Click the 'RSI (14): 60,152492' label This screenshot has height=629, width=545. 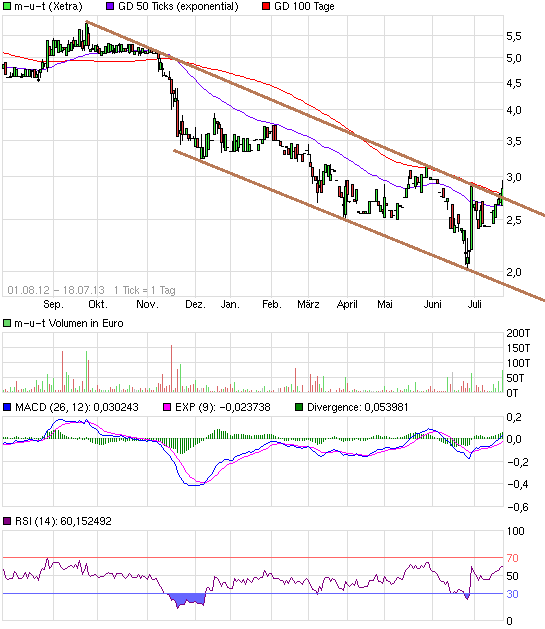63,521
